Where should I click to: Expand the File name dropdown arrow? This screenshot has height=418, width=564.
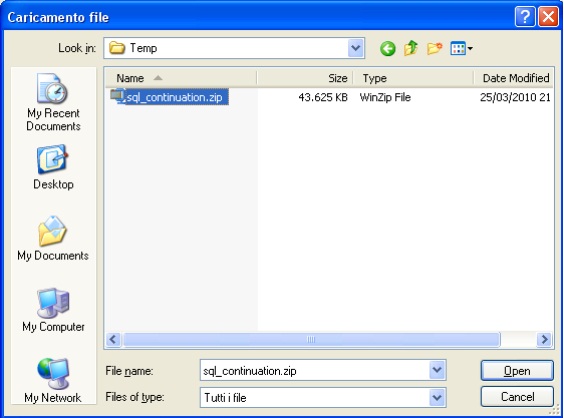[x=437, y=370]
